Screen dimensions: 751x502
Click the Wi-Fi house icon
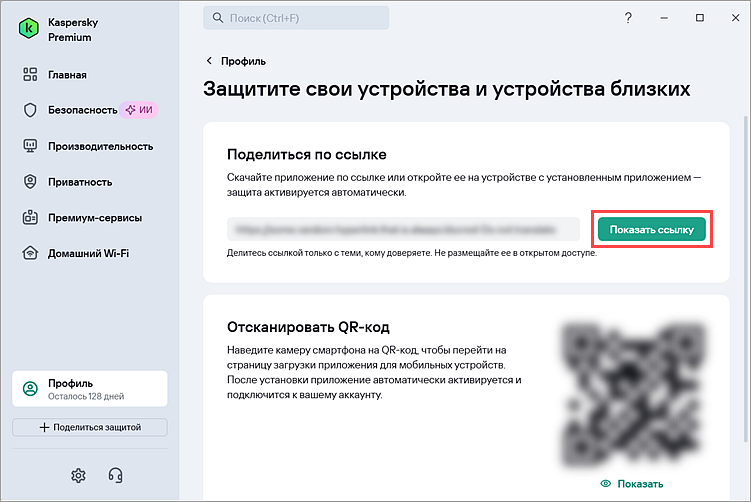[30, 253]
